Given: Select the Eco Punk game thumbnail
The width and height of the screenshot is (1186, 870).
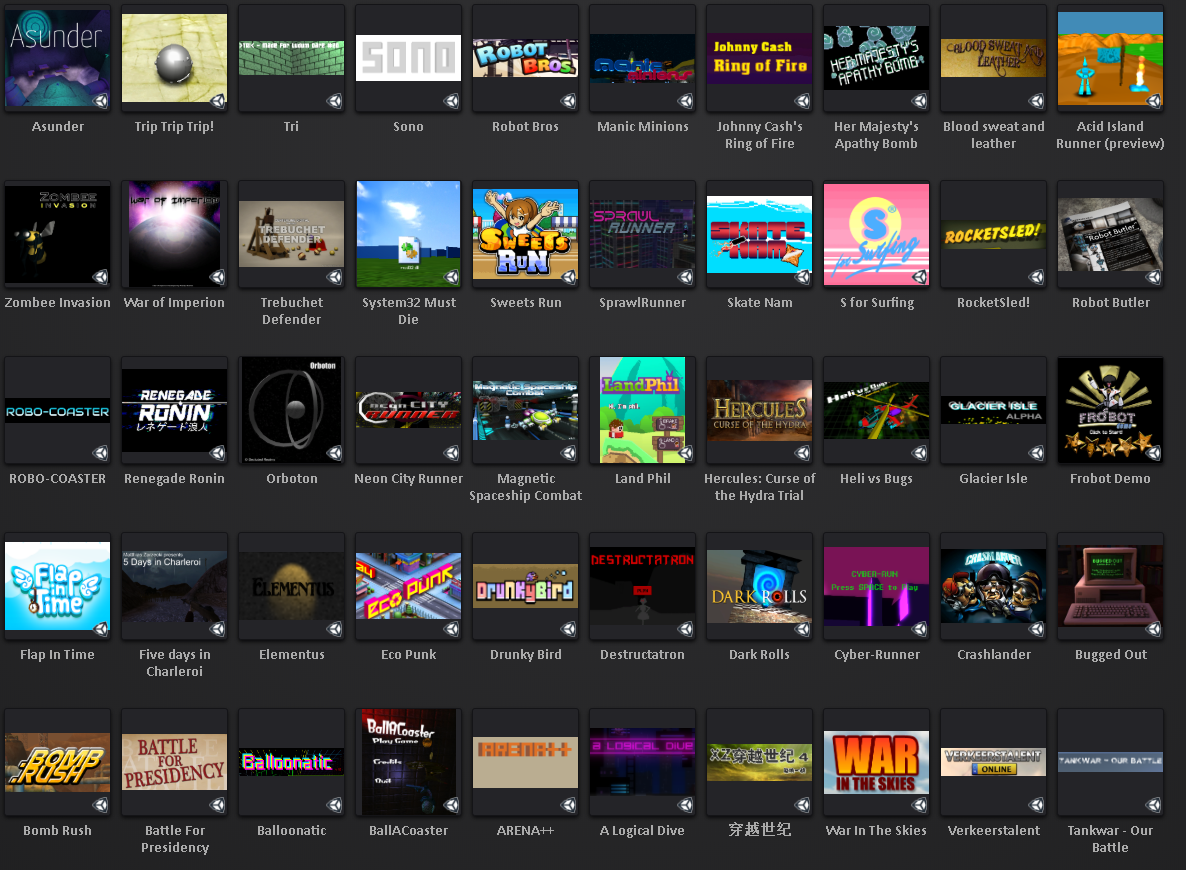Looking at the screenshot, I should click(408, 586).
